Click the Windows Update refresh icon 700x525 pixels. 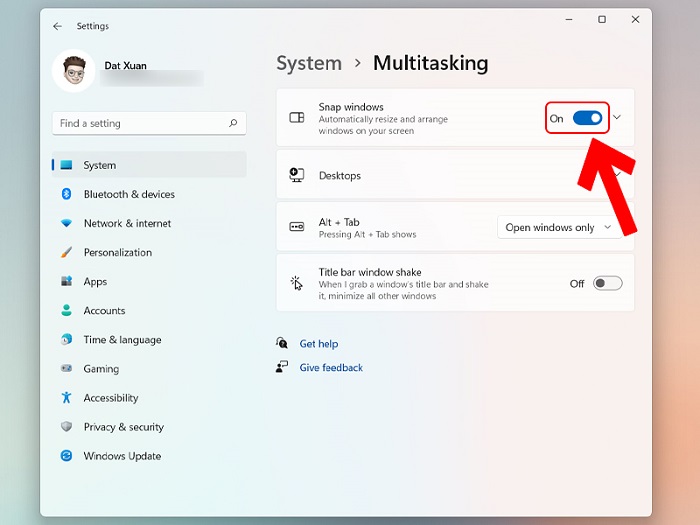pos(66,456)
